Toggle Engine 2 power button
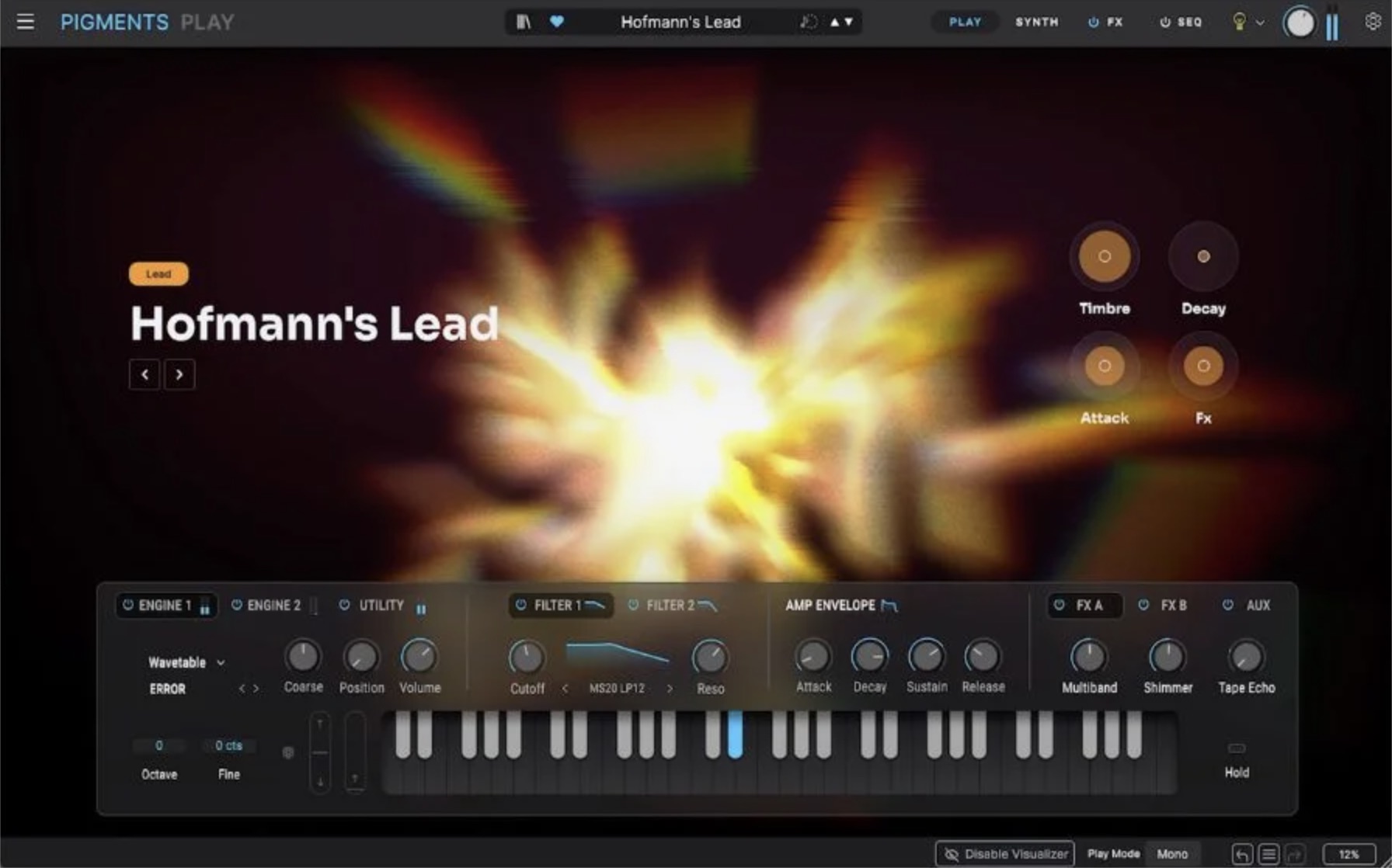The image size is (1392, 868). (237, 605)
